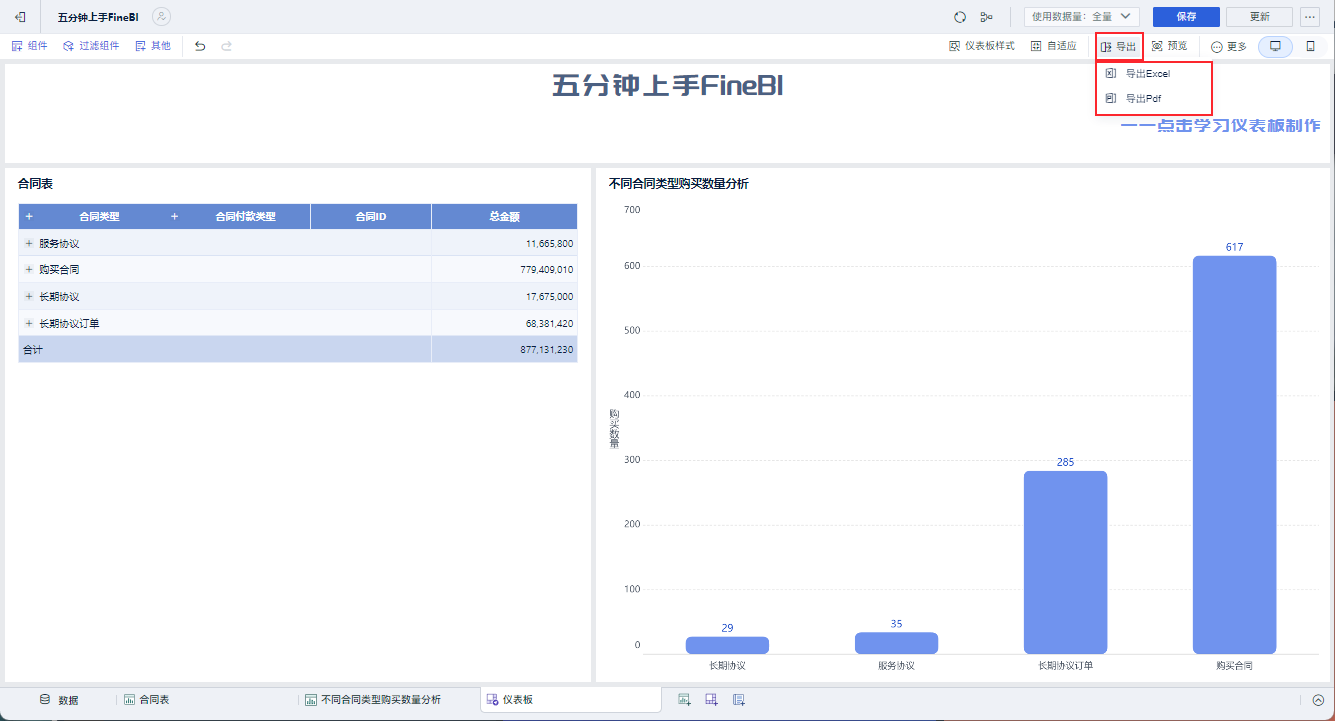This screenshot has width=1335, height=721.
Task: Click the amount 17,675,000
Action: coord(549,297)
